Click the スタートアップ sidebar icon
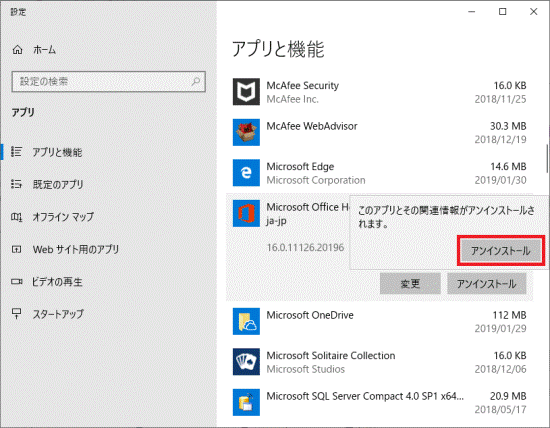 point(16,313)
